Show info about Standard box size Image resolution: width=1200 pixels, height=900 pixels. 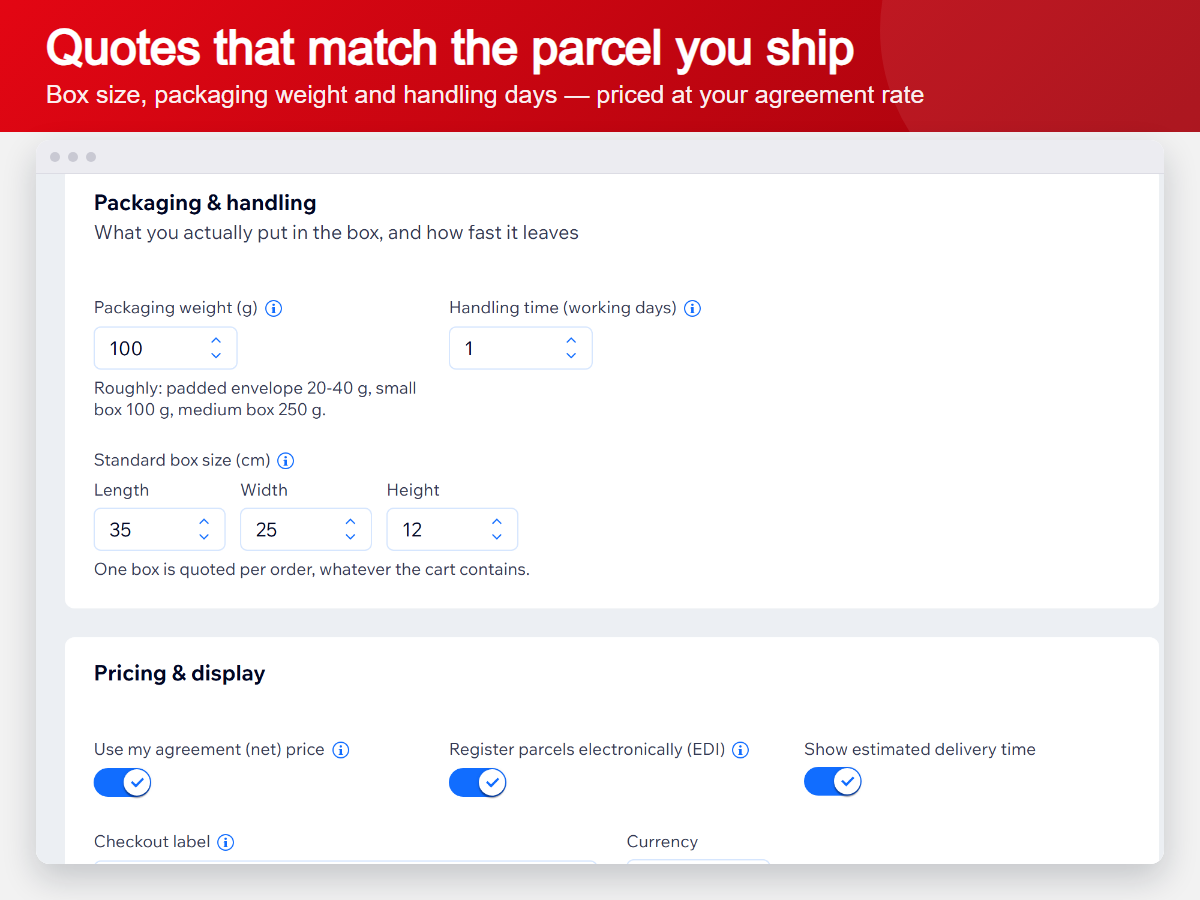click(285, 461)
